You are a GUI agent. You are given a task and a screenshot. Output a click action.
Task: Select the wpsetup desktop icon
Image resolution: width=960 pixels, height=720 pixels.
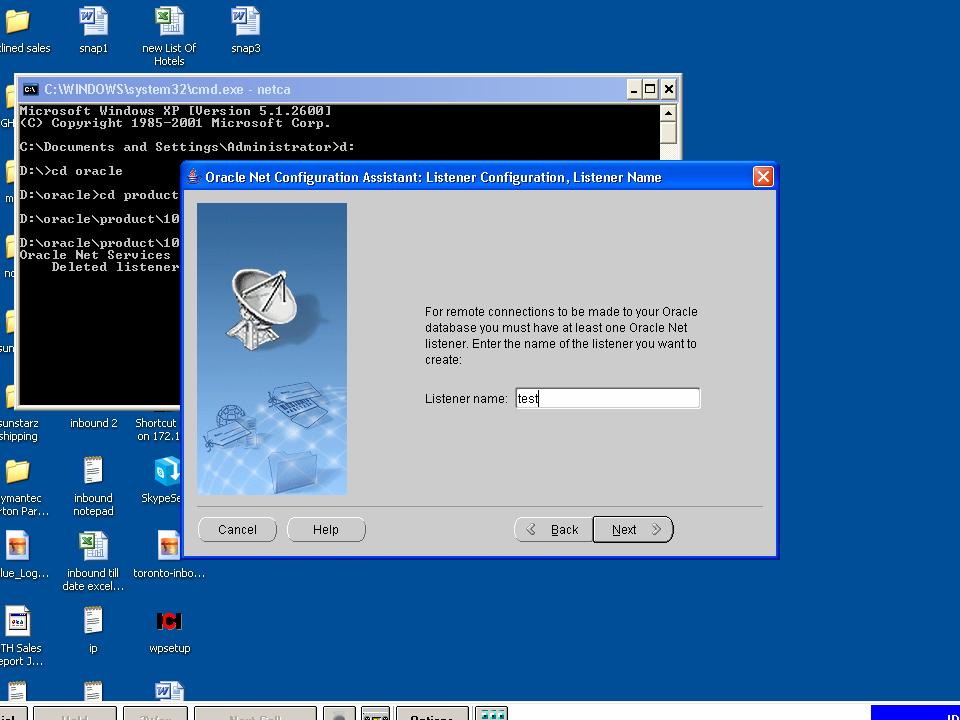(x=169, y=621)
